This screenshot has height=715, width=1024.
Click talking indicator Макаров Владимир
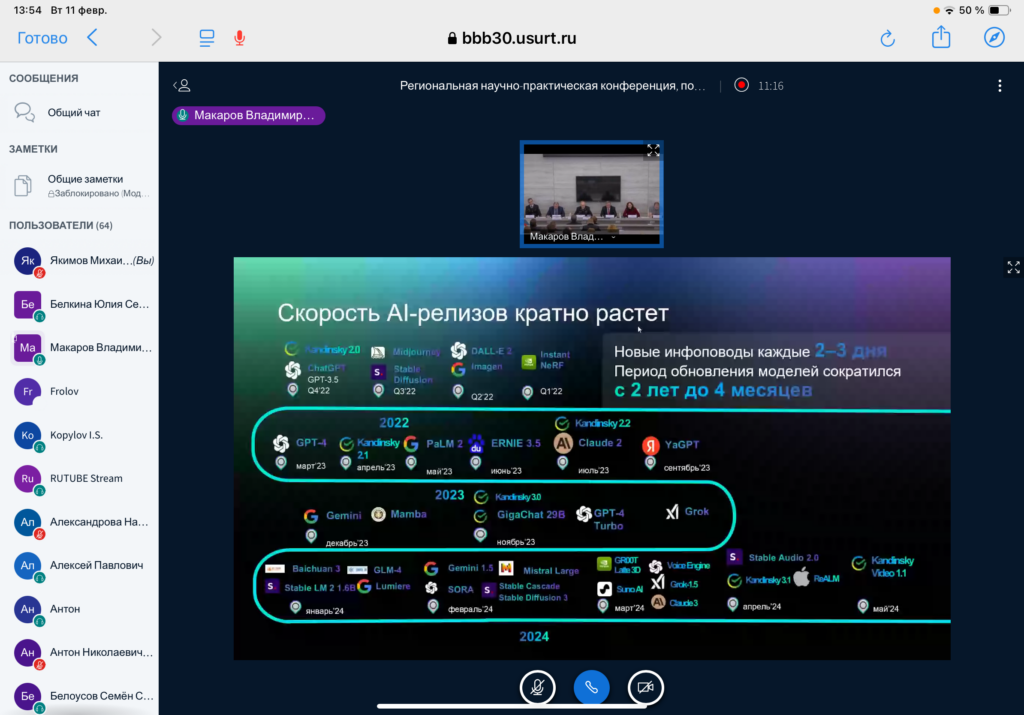[248, 115]
